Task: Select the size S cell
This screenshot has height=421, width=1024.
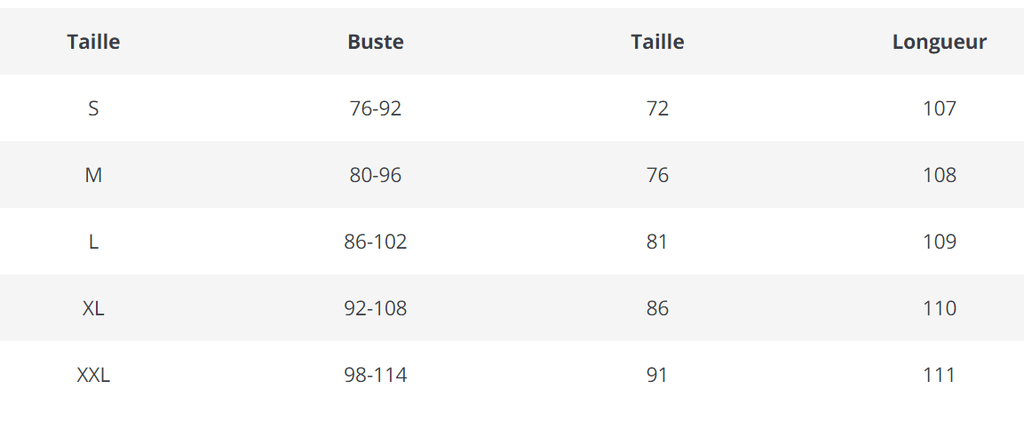Action: tap(93, 108)
